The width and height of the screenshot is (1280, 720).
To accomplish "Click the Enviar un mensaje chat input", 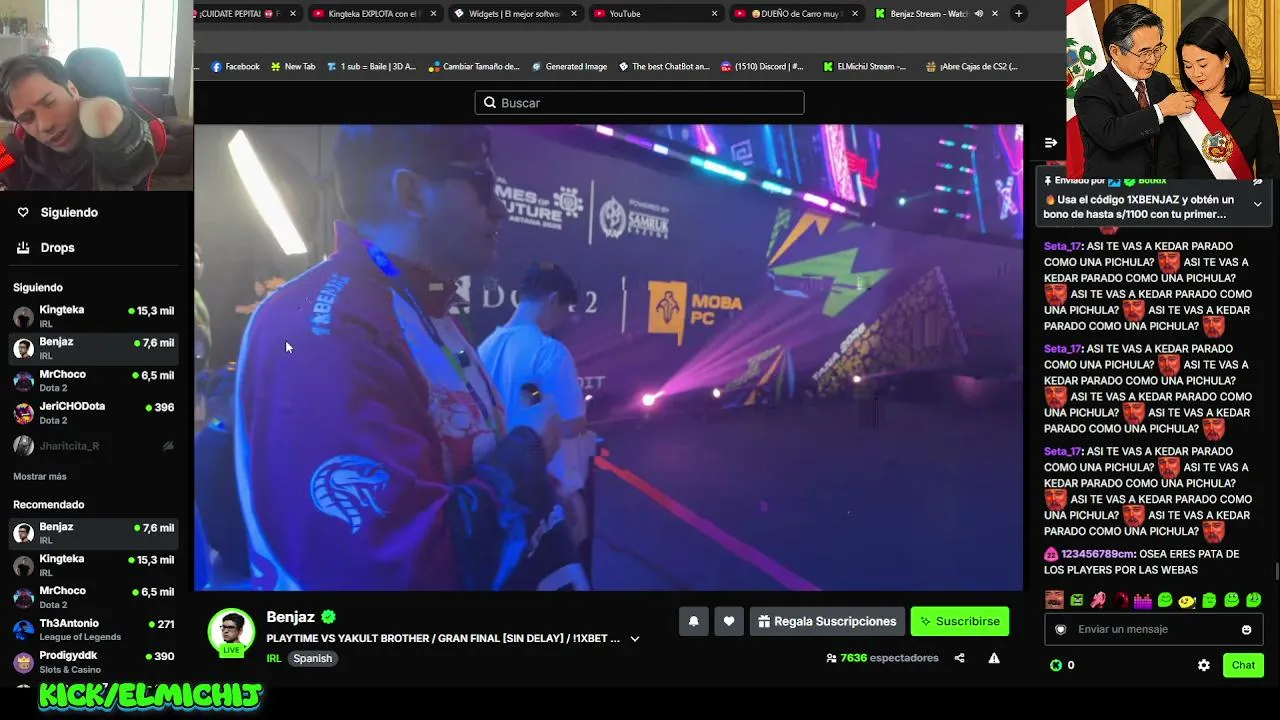I will pyautogui.click(x=1154, y=629).
